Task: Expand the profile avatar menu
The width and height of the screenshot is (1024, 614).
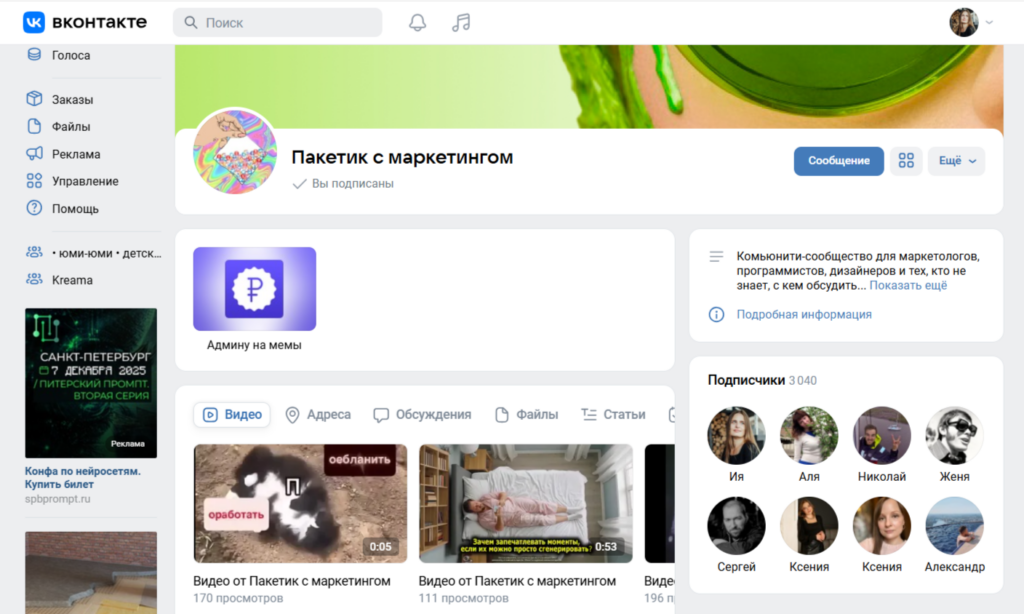Action: point(964,21)
